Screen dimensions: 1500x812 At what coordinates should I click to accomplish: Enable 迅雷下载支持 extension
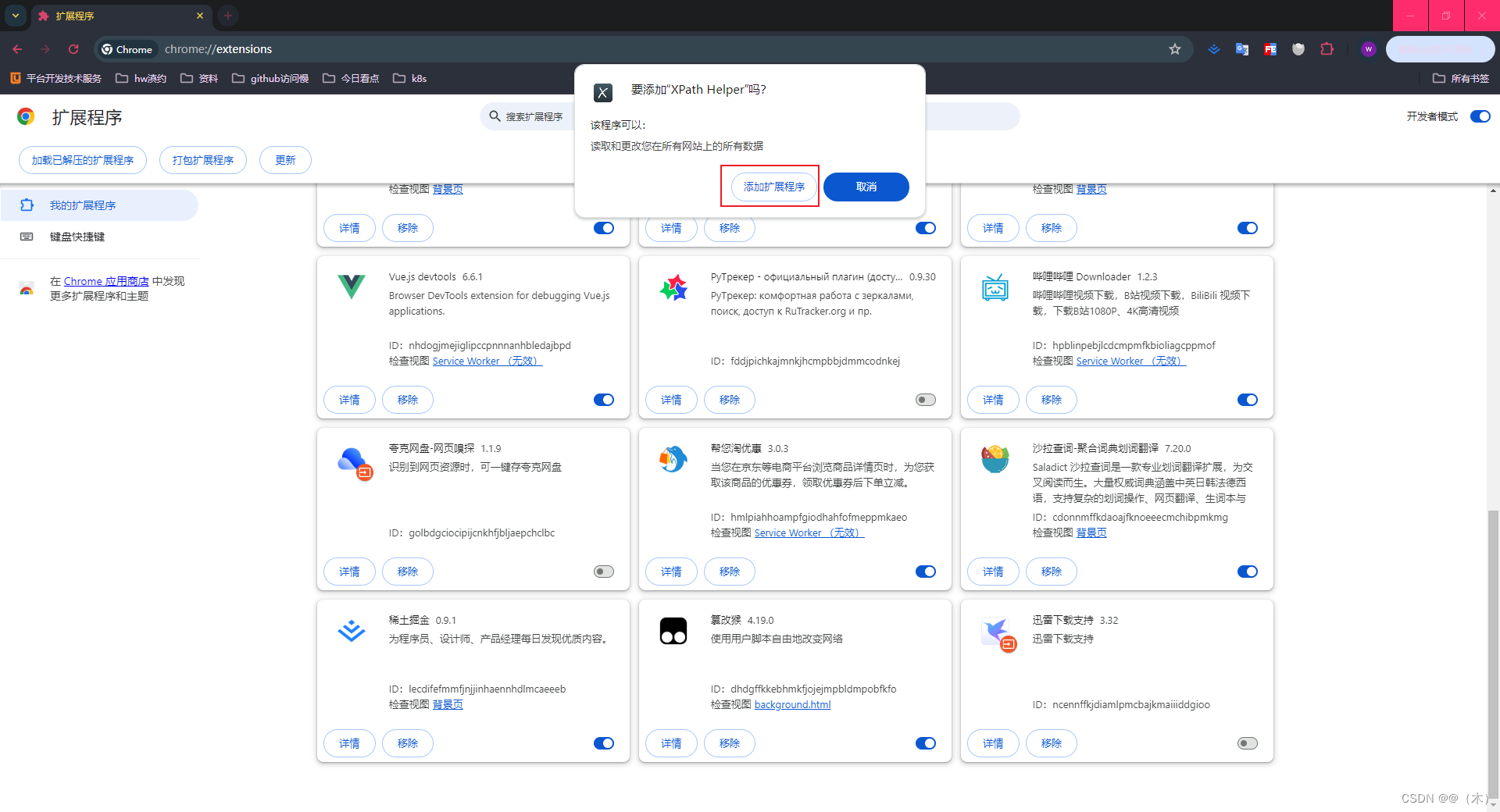click(1248, 743)
